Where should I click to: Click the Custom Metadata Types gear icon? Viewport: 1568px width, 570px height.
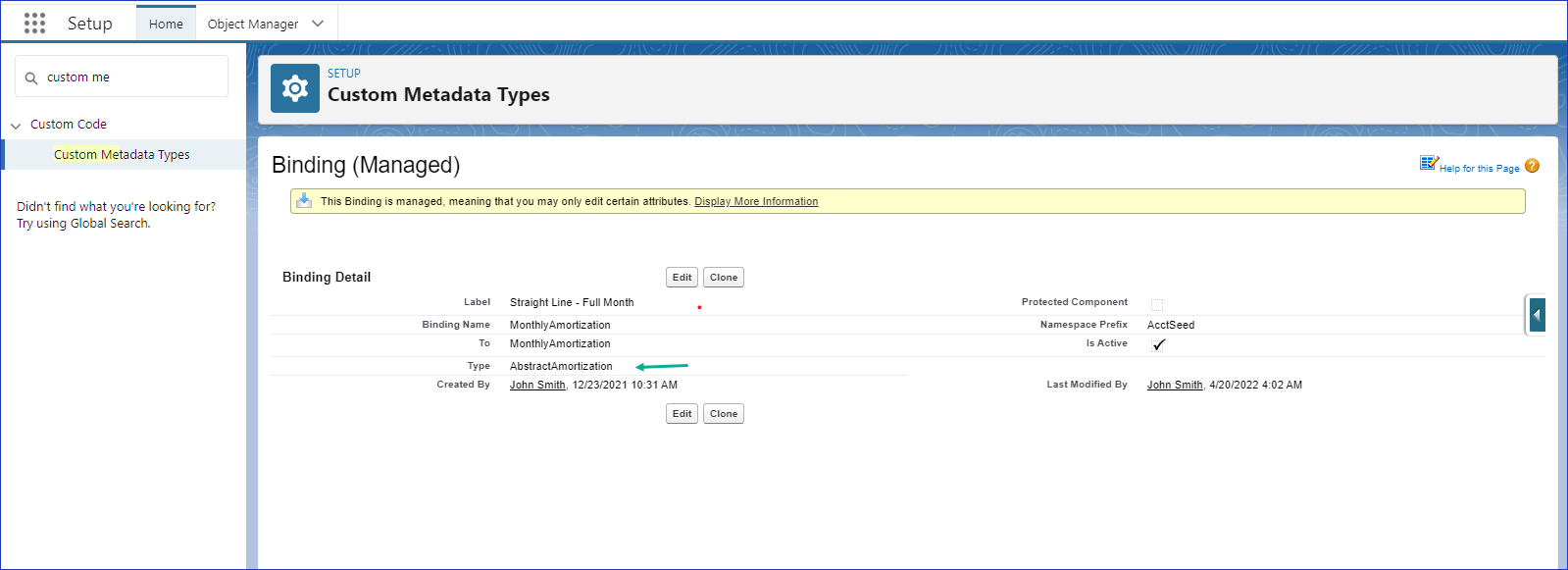(x=295, y=89)
